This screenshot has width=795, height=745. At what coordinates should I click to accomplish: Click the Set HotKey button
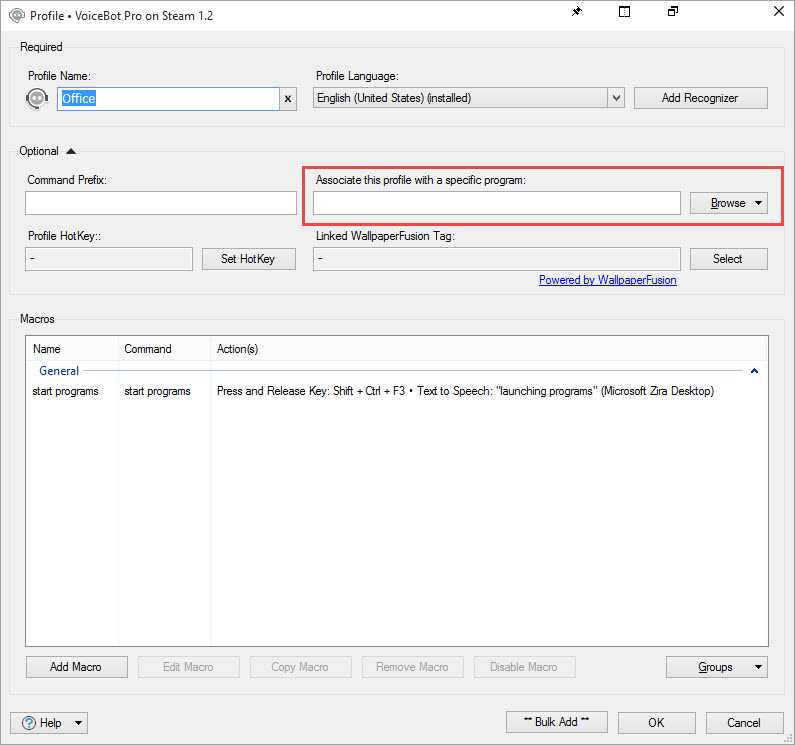249,259
